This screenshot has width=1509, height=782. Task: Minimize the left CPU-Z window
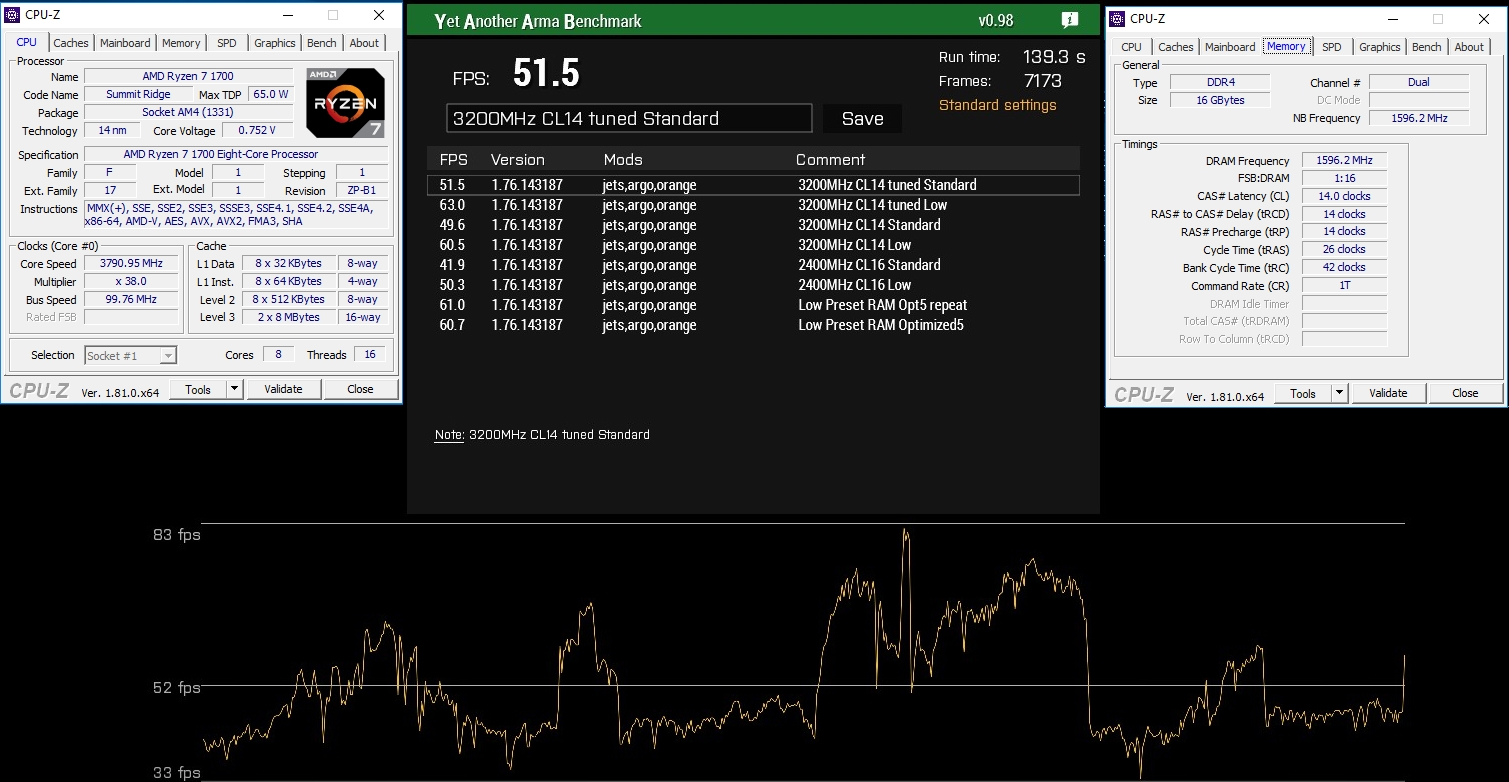[287, 15]
